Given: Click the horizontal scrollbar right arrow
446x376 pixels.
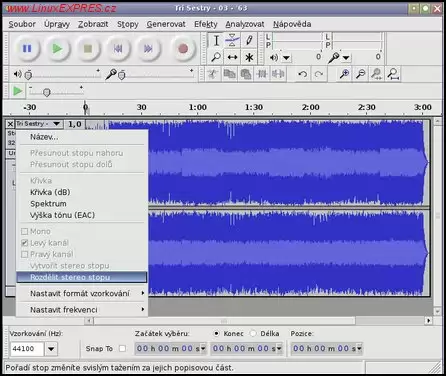Looking at the screenshot, I should click(429, 321).
